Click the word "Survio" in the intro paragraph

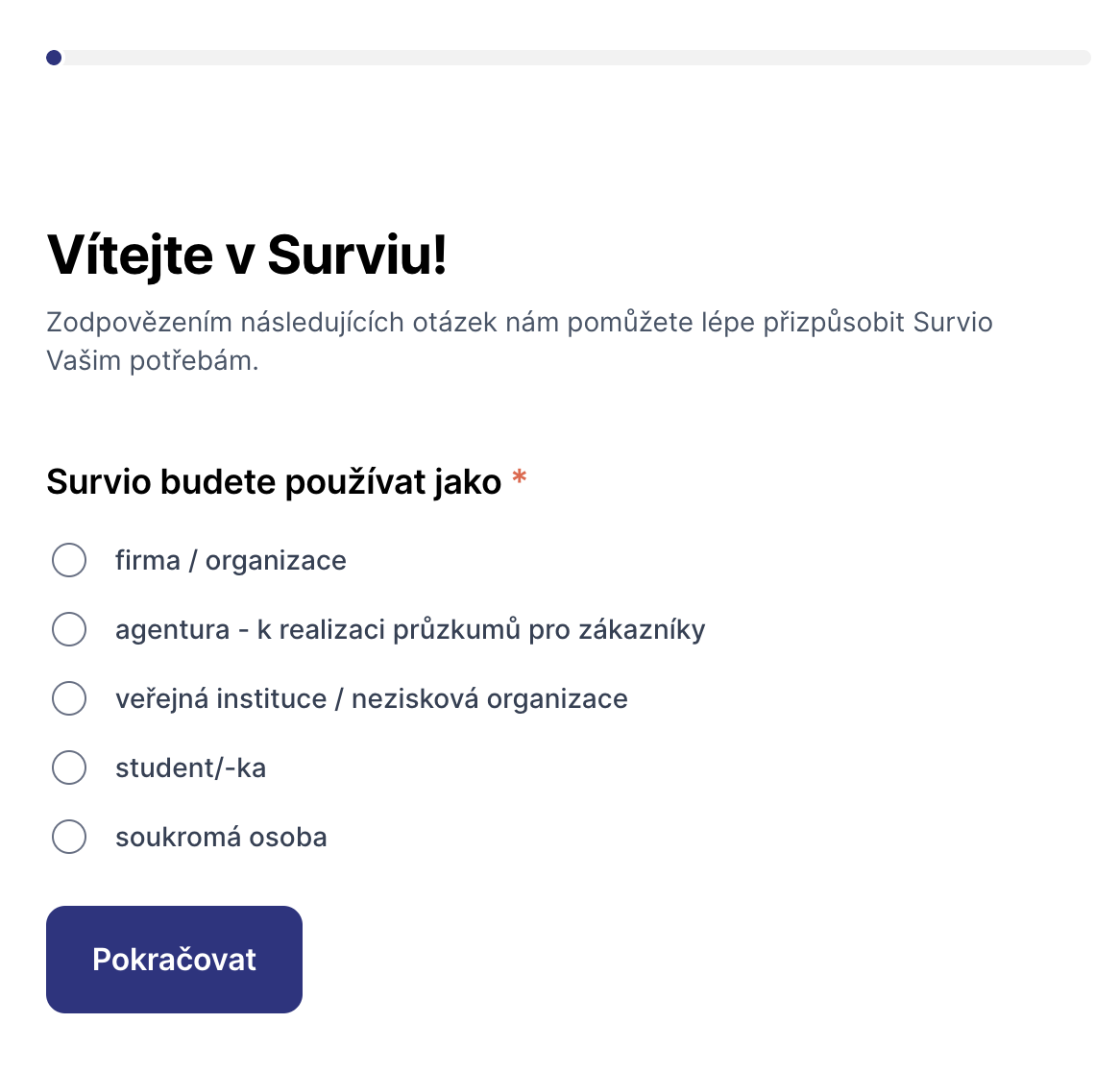click(952, 322)
